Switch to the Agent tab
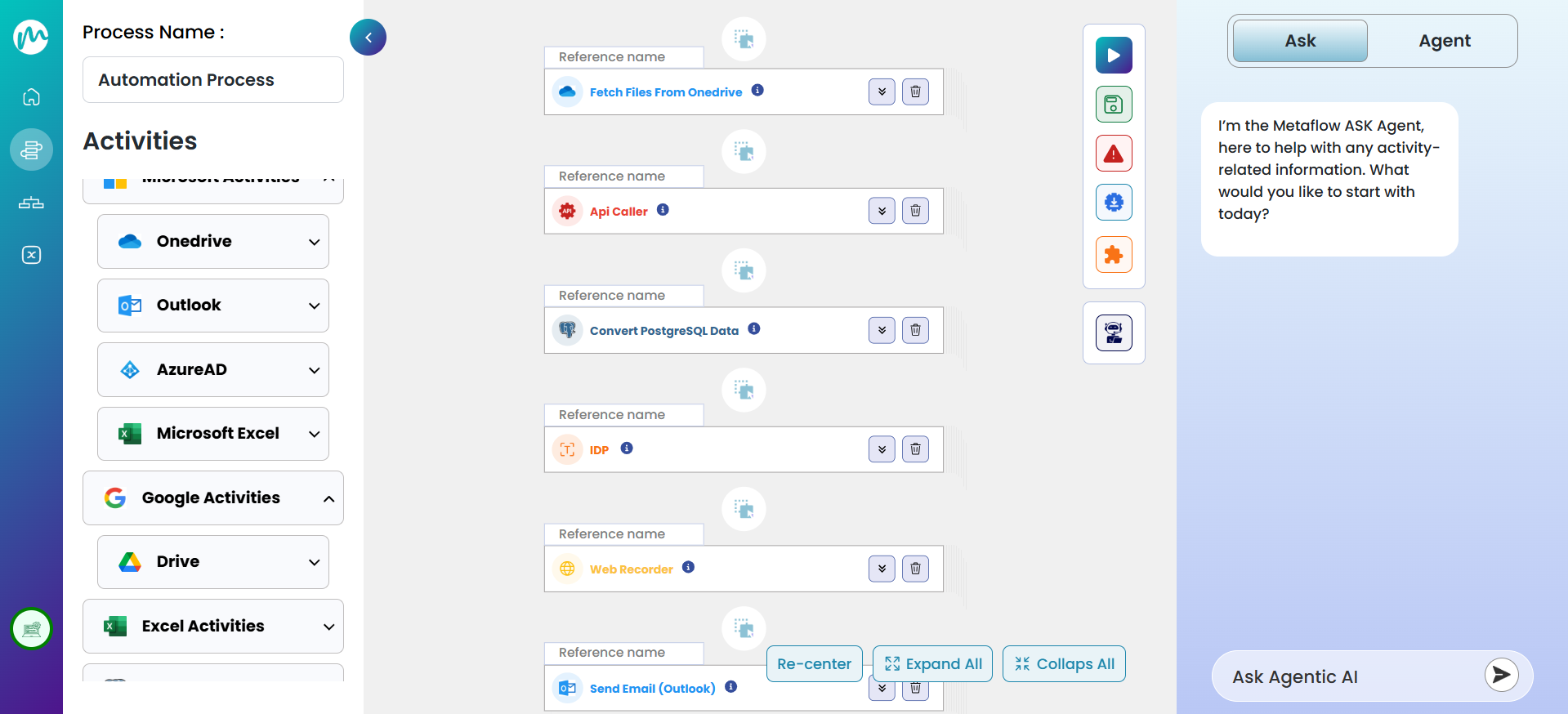The height and width of the screenshot is (714, 1568). [x=1444, y=40]
